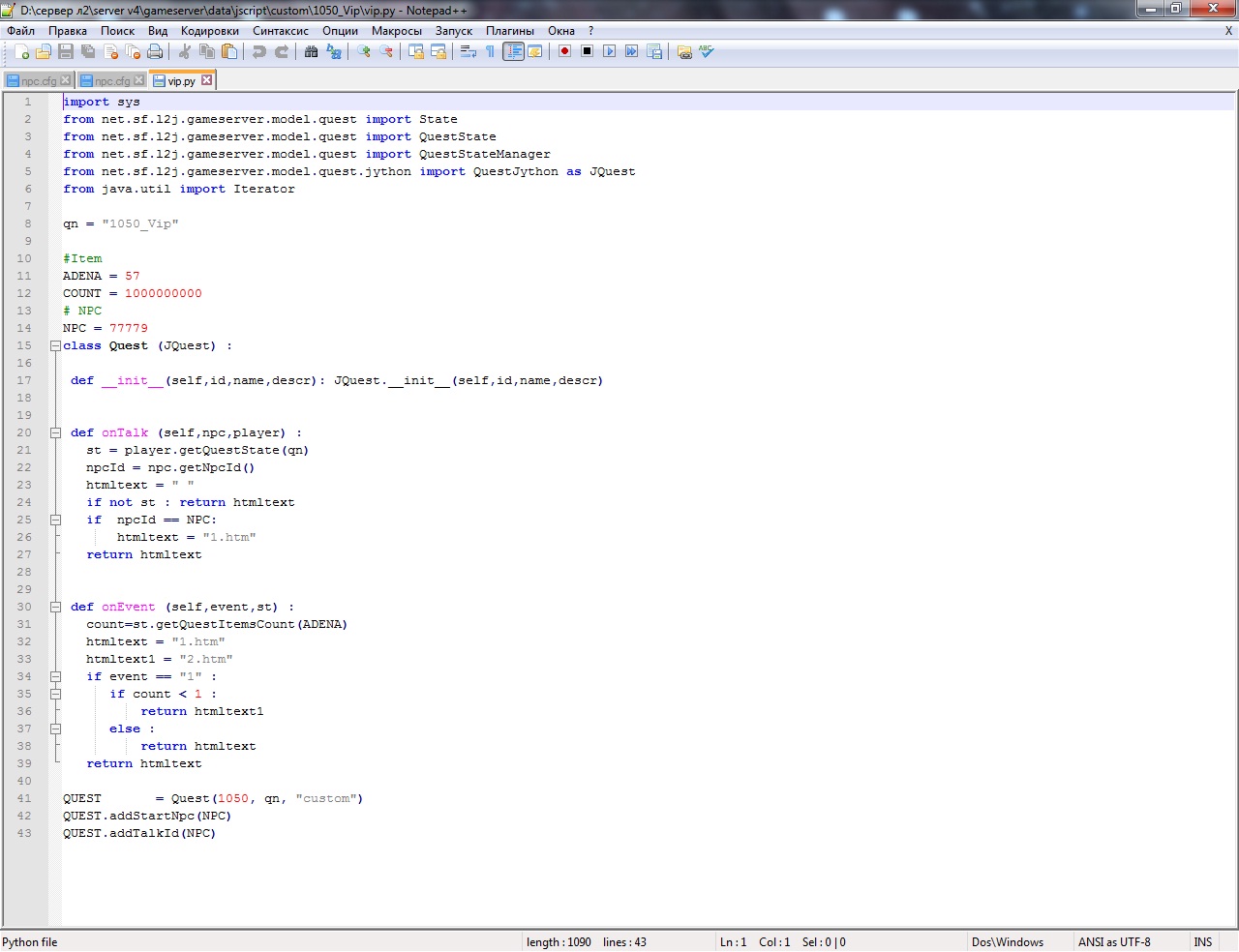This screenshot has height=952, width=1239.
Task: Place cursor on 'import sys' line
Action: [x=102, y=102]
